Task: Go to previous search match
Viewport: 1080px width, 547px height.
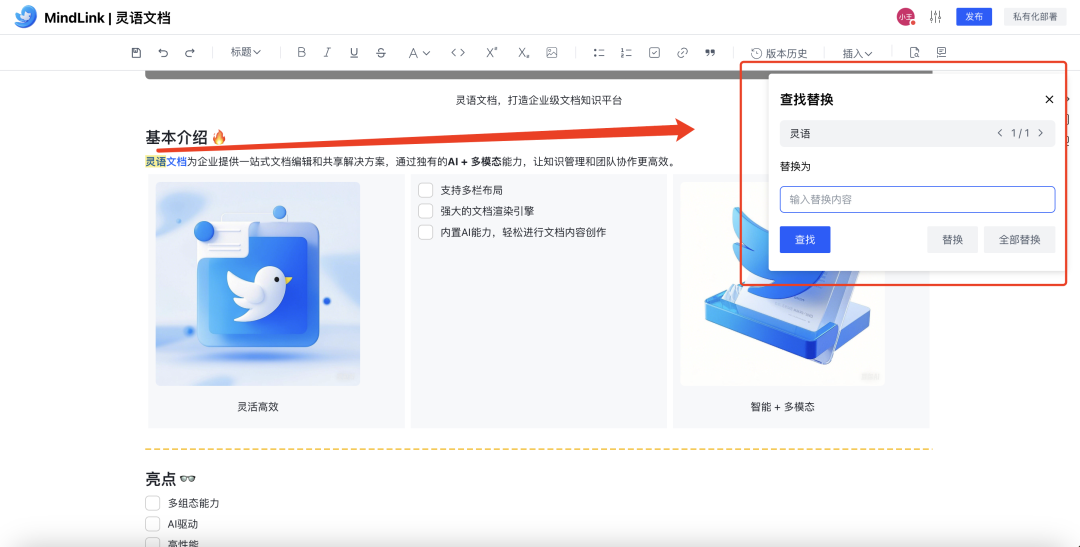Action: tap(999, 134)
